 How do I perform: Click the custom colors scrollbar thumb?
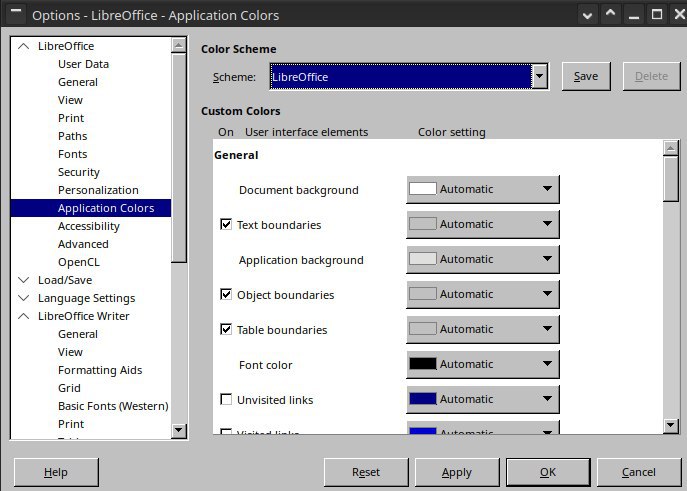(671, 179)
